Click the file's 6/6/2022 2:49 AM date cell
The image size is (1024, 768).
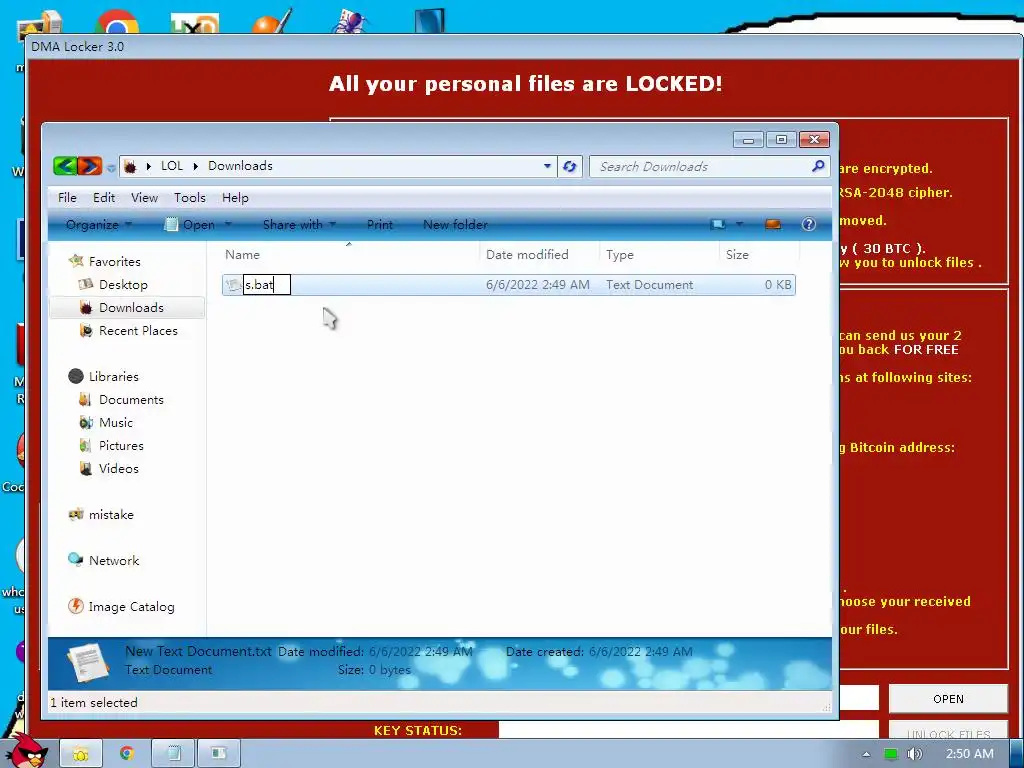click(537, 285)
